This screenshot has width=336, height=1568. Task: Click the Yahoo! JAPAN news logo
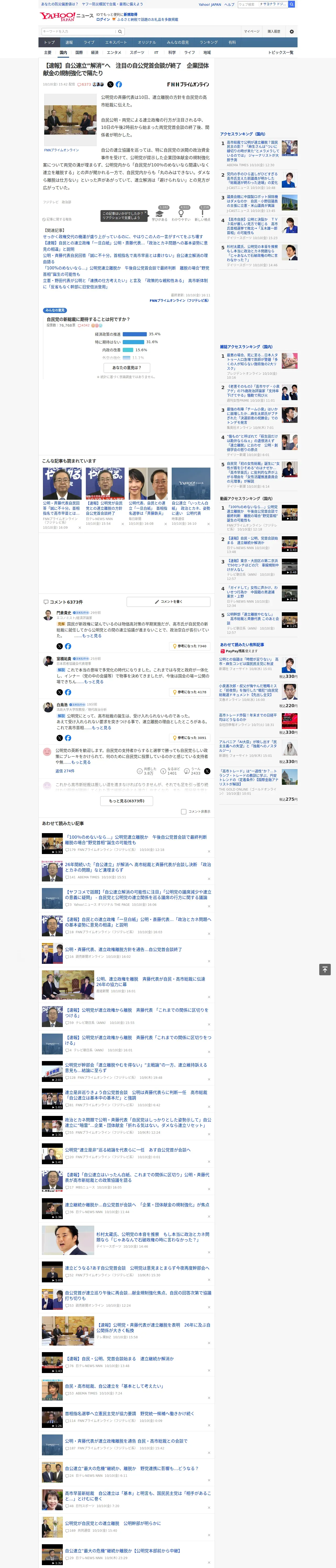pos(66,16)
